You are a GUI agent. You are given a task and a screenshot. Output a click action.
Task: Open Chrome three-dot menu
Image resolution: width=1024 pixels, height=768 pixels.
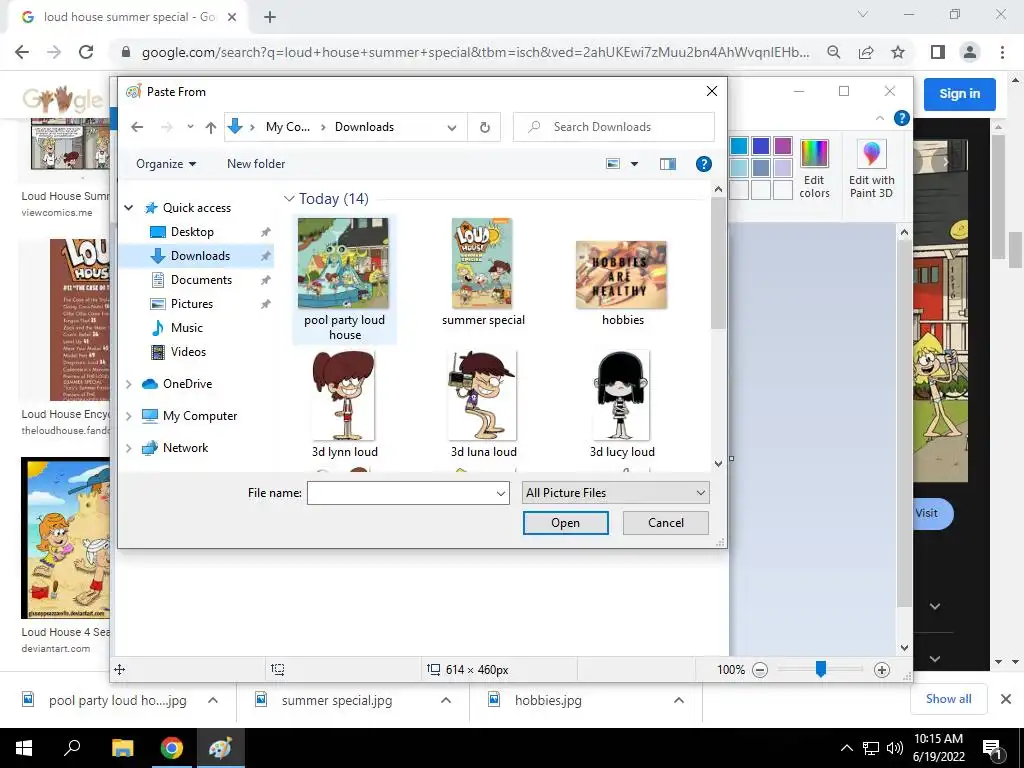[x=1002, y=52]
